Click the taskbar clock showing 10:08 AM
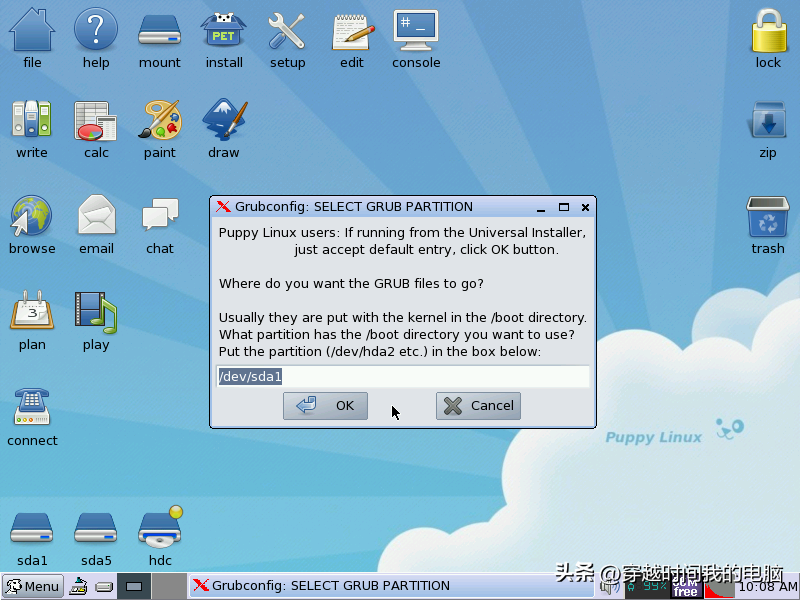Image resolution: width=800 pixels, height=600 pixels. 767,587
